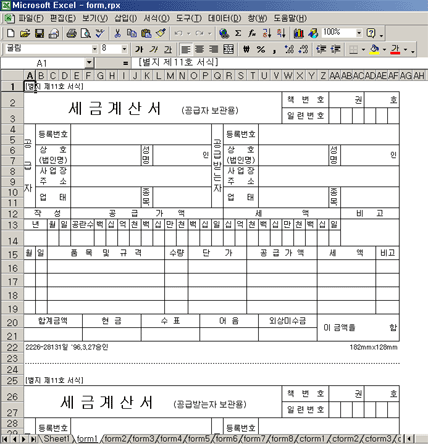The image size is (428, 444).
Task: Click Merge and Center icon
Action: pos(228,50)
